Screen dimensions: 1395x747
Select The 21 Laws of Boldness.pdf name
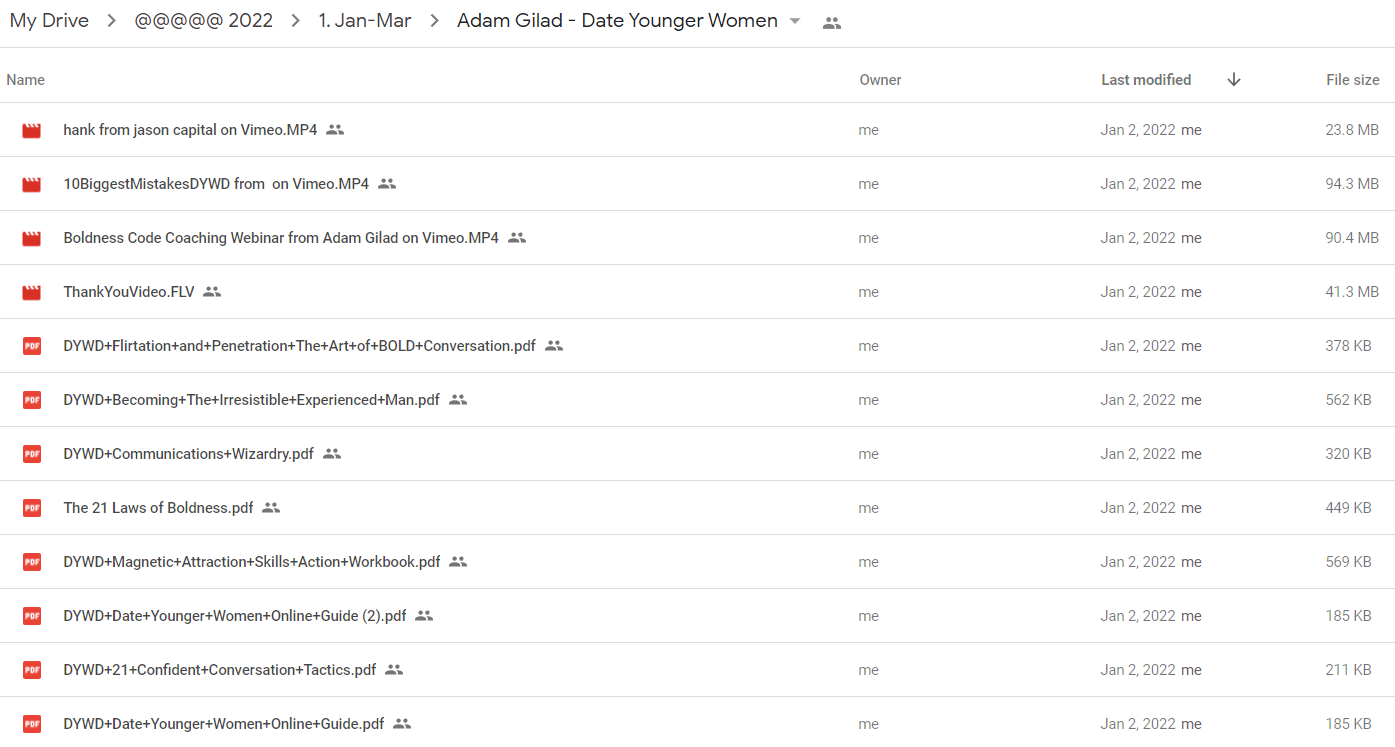[x=158, y=508]
